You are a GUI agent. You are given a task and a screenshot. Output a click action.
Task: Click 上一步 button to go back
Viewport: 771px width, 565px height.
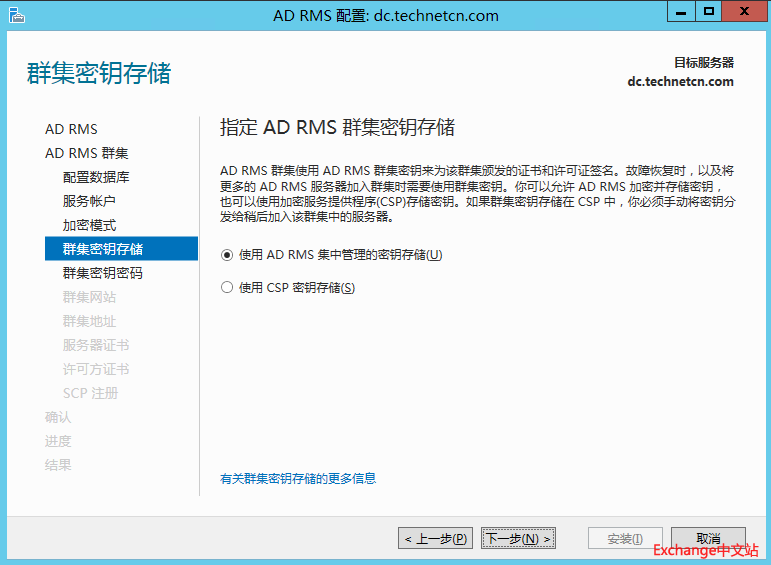435,539
